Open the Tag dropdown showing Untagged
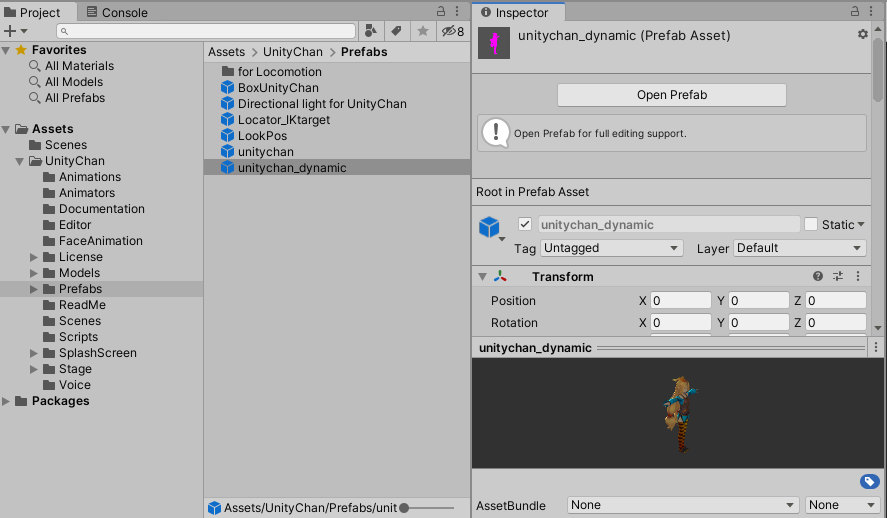The image size is (887, 518). click(612, 248)
